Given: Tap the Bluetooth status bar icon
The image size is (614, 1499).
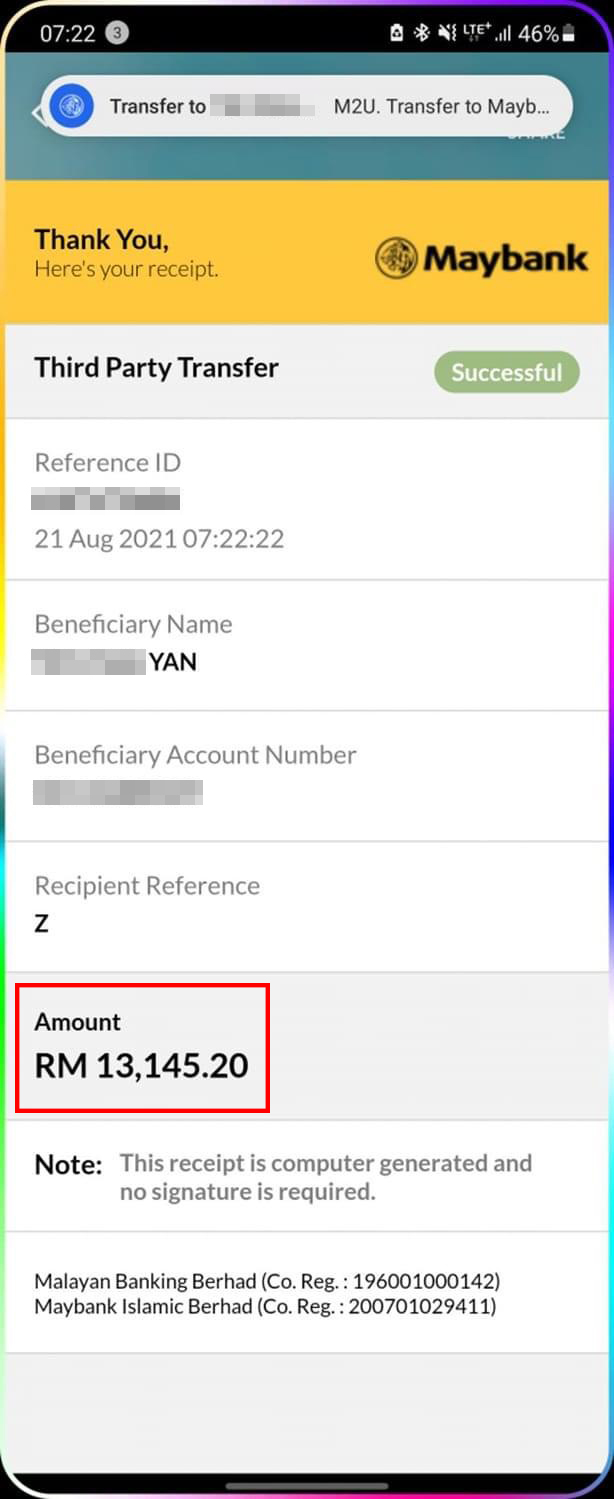Looking at the screenshot, I should [422, 33].
